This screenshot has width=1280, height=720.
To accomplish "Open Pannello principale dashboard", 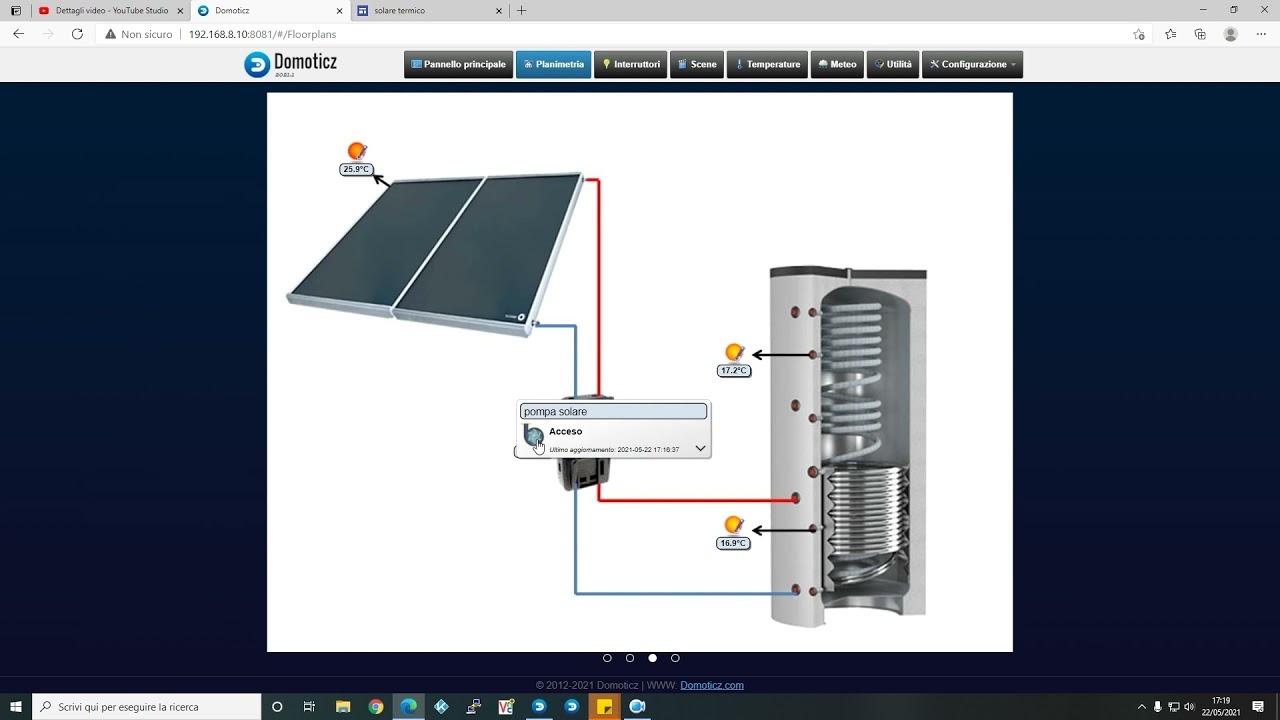I will 459,64.
